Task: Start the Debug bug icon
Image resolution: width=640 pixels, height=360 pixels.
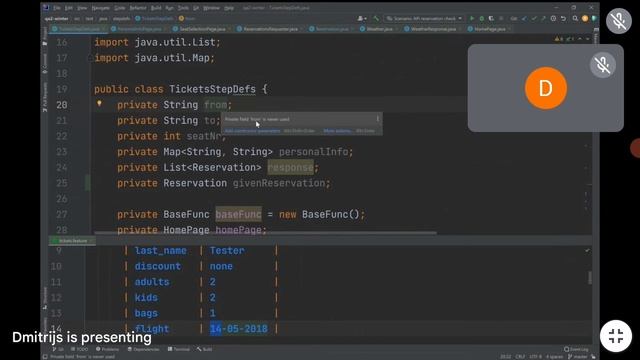Action: 482,18
